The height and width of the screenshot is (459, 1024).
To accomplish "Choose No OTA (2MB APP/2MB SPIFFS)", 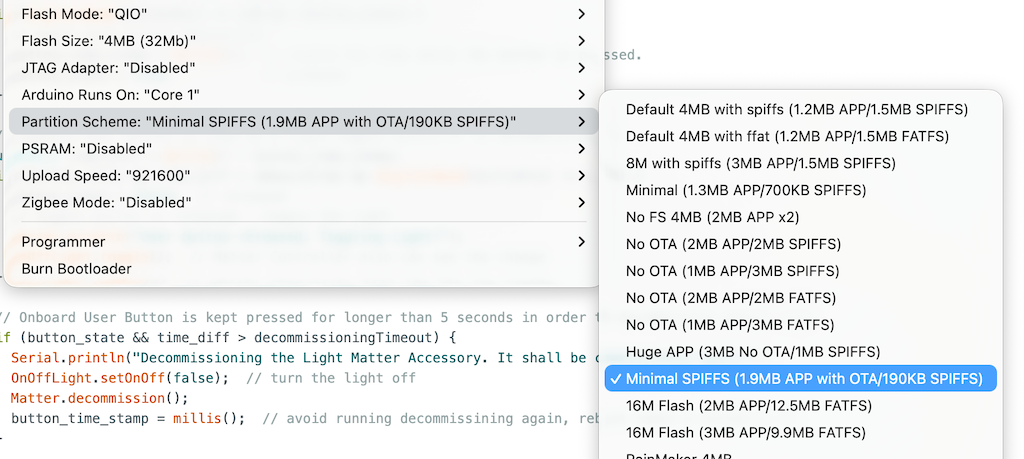I will (733, 244).
